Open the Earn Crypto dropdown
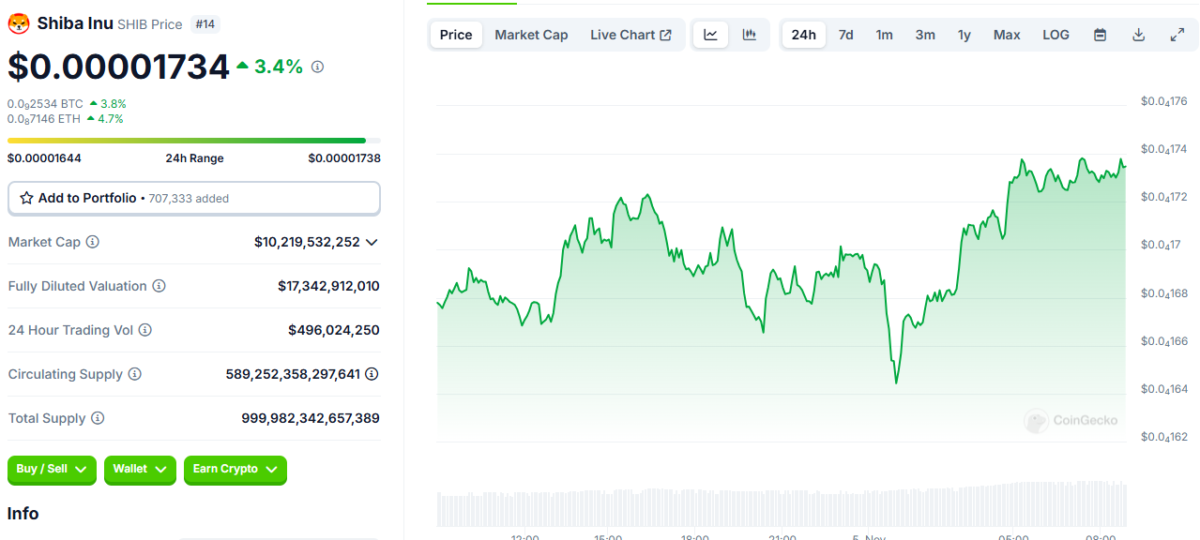1200x540 pixels. 235,469
